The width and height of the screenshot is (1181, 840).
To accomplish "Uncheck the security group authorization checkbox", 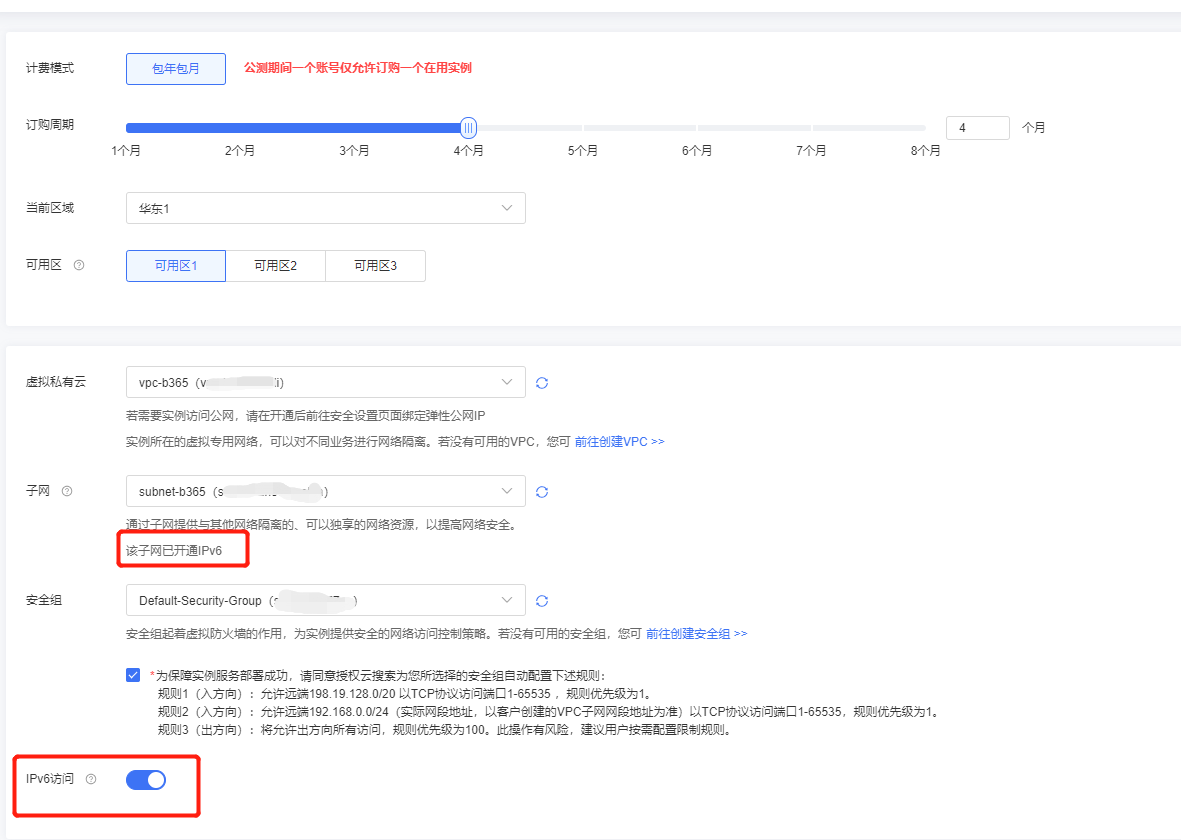I will (133, 675).
